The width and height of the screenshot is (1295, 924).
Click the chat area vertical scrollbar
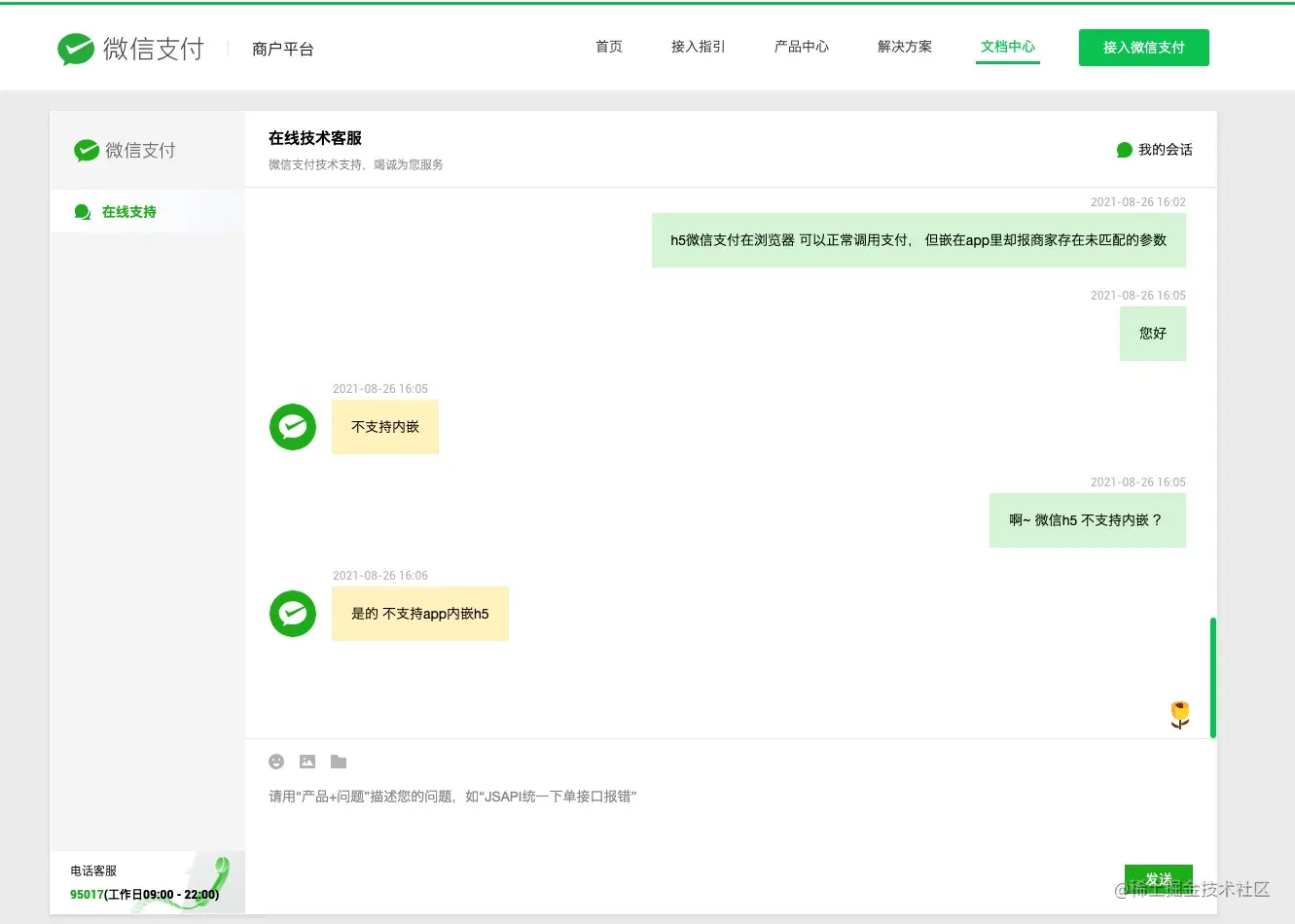click(x=1213, y=677)
